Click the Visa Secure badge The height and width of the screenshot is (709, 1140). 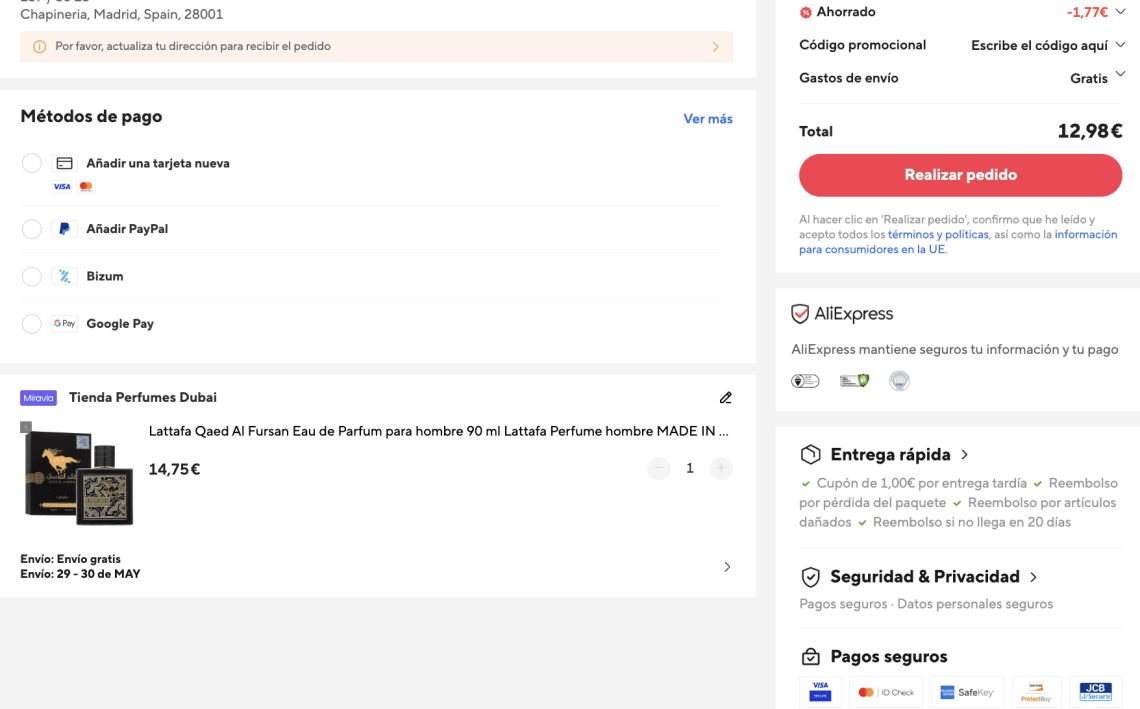click(x=820, y=692)
